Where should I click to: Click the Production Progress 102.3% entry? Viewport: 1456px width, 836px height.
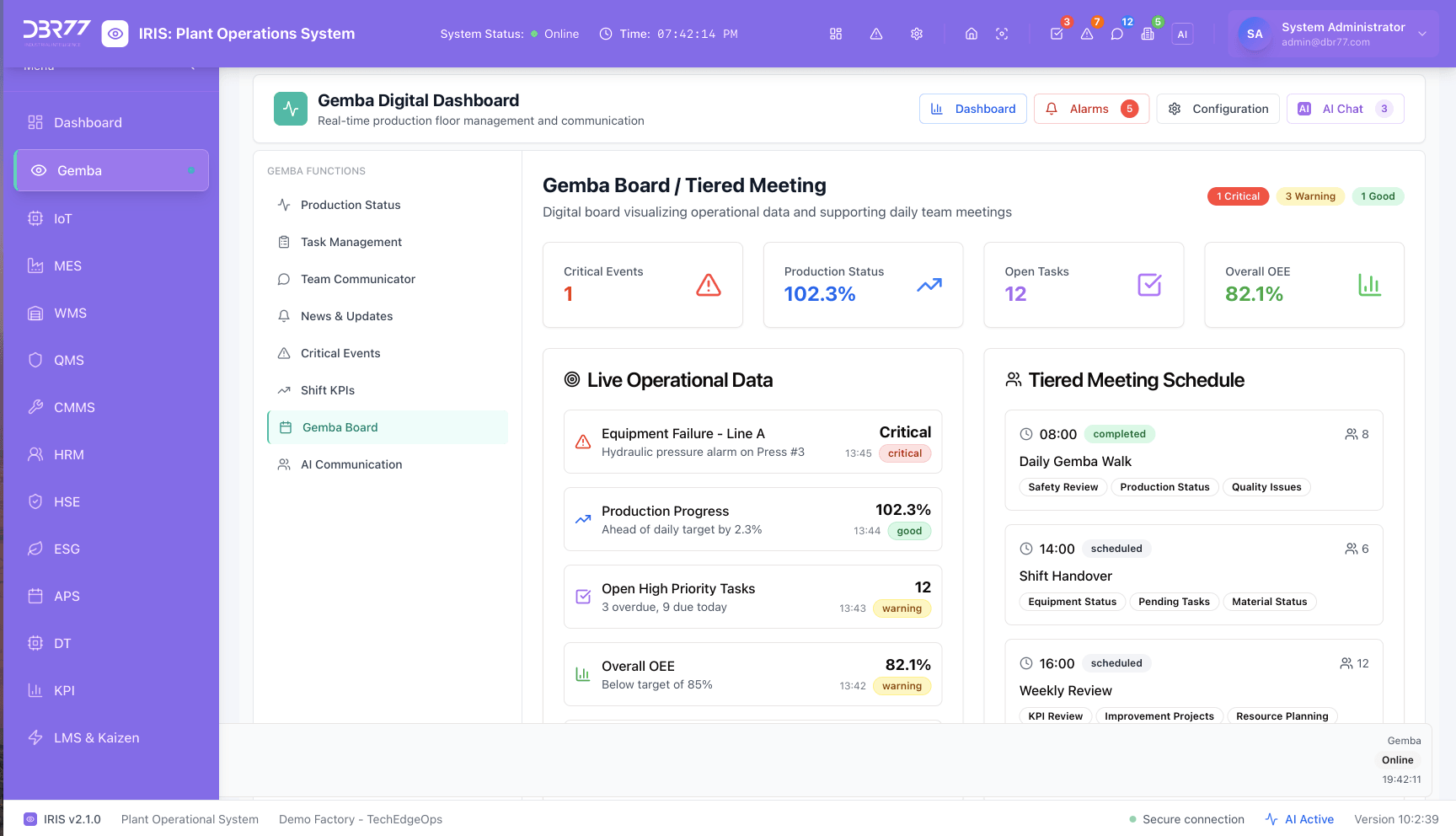752,519
